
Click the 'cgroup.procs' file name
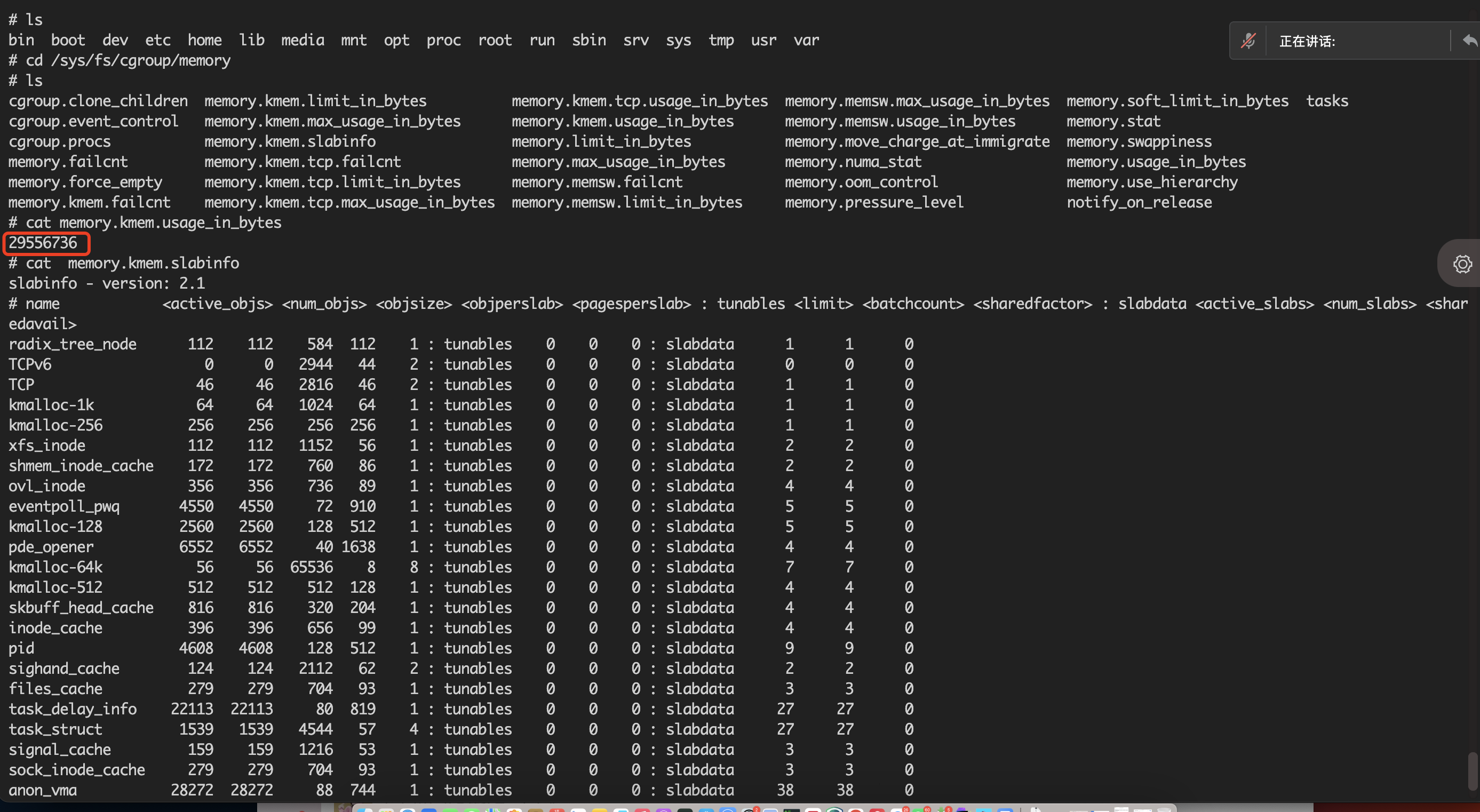[60, 141]
